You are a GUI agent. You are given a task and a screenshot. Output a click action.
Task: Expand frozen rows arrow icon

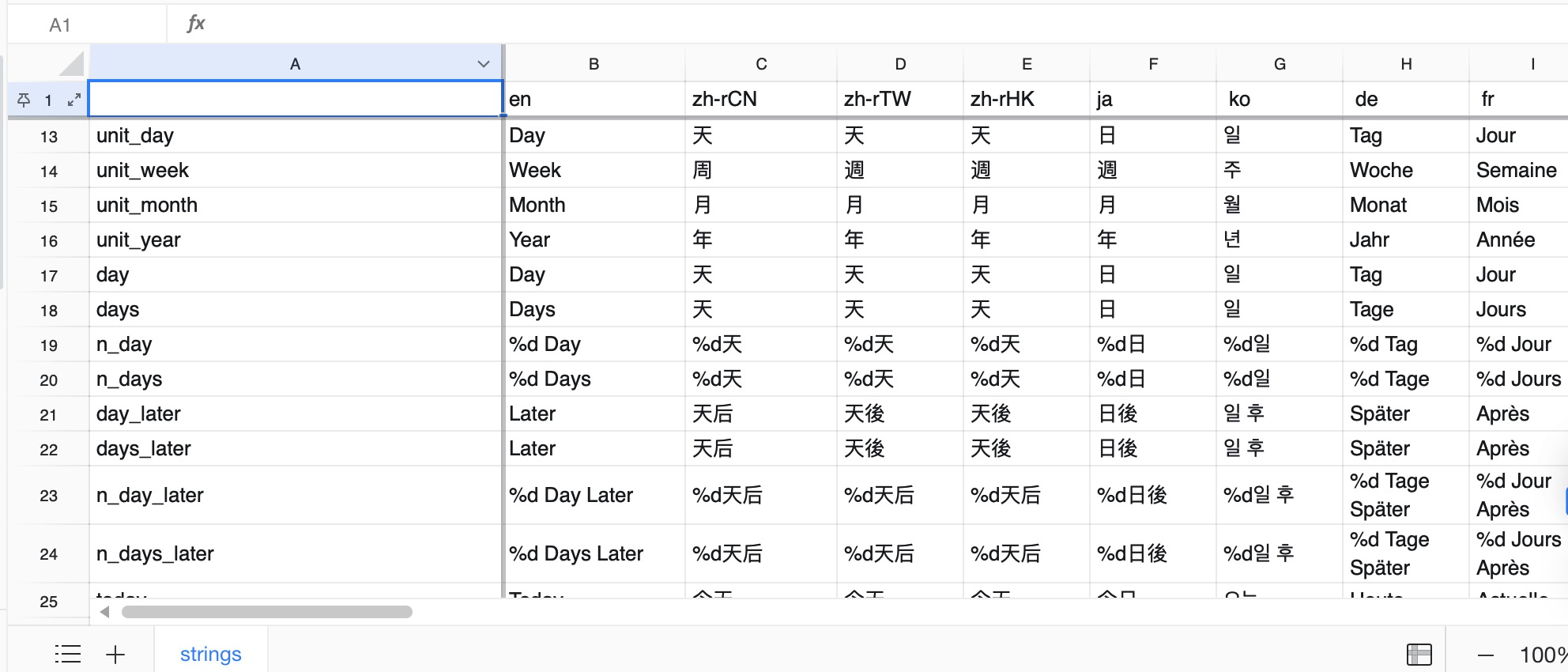click(x=74, y=100)
